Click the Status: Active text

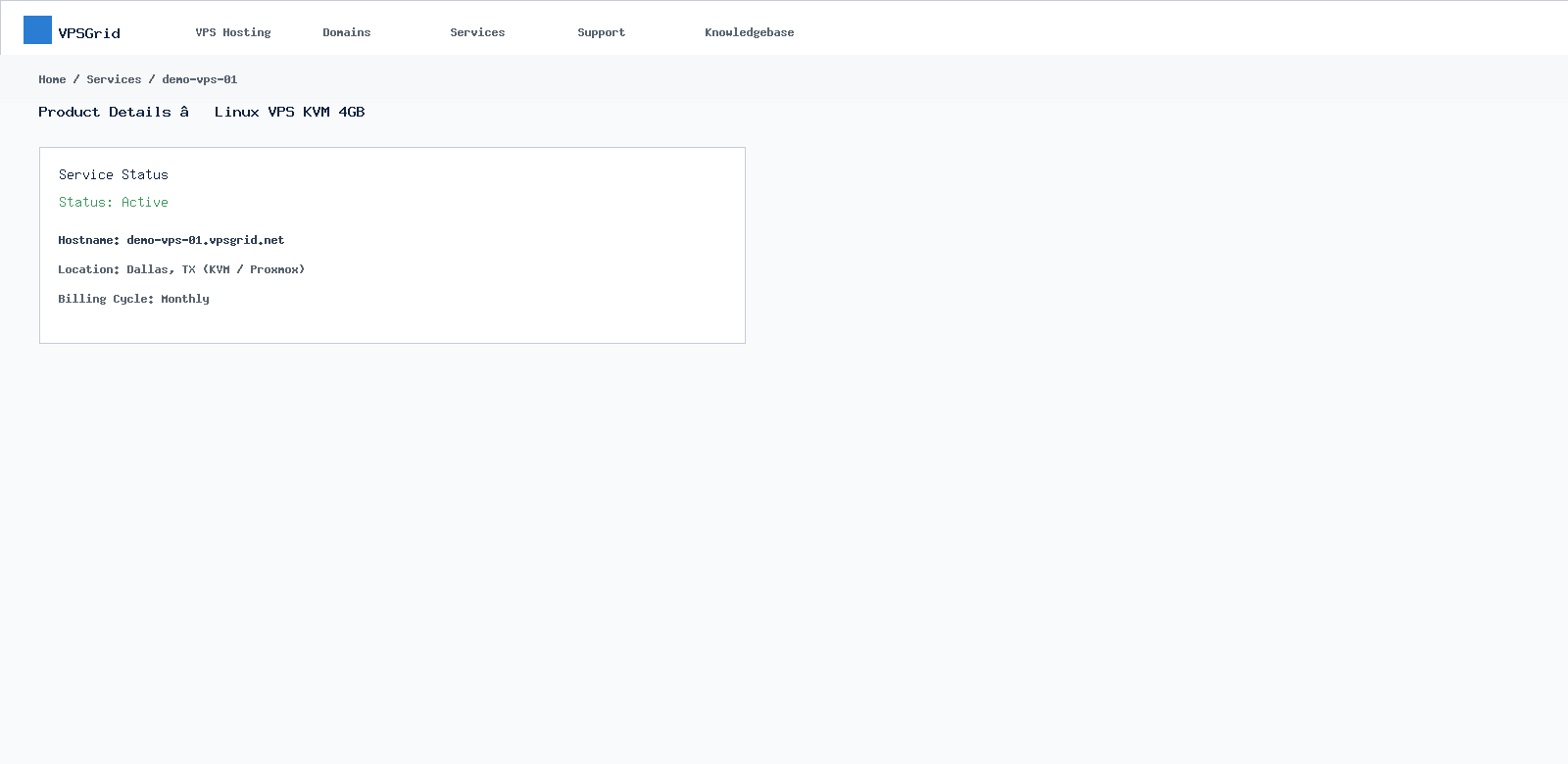pyautogui.click(x=114, y=202)
